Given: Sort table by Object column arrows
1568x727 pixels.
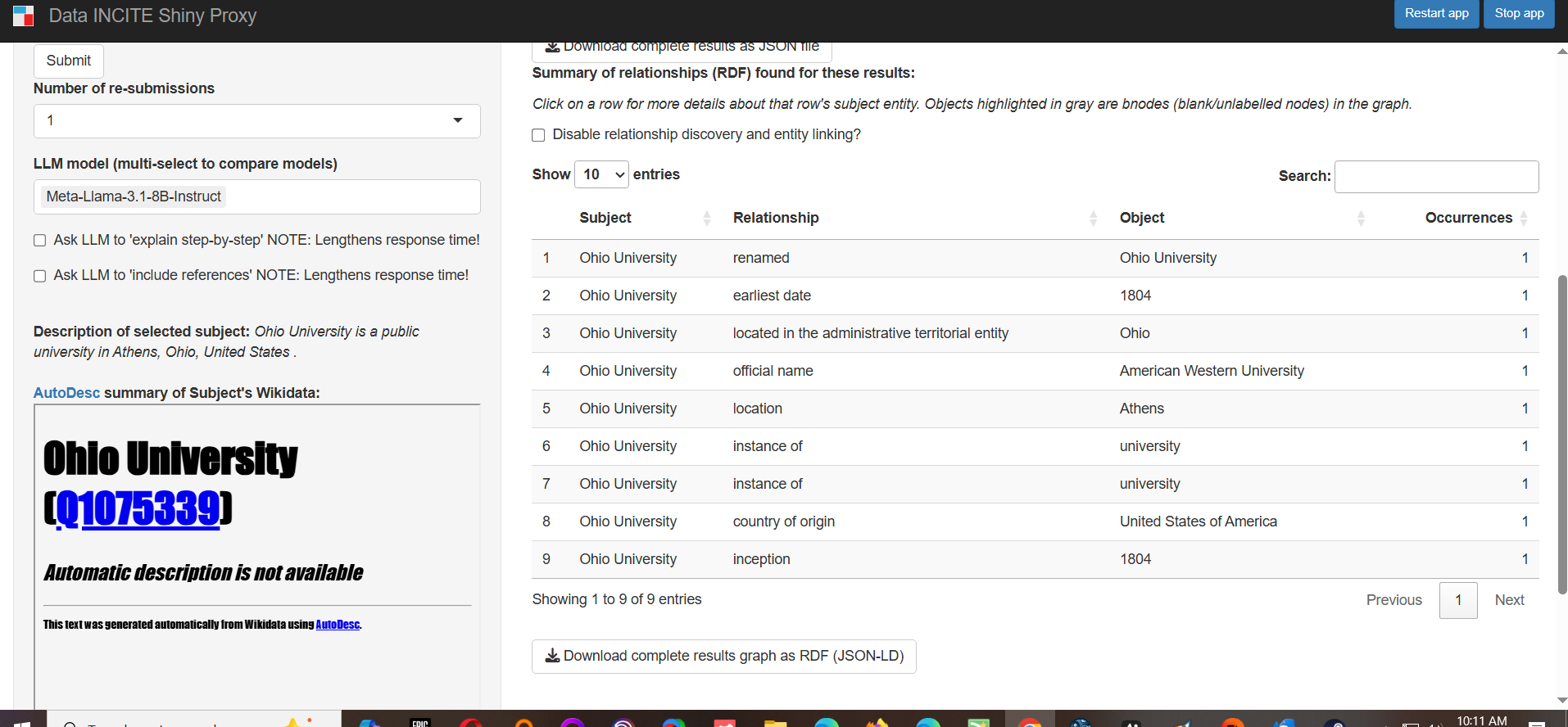Looking at the screenshot, I should [x=1361, y=218].
